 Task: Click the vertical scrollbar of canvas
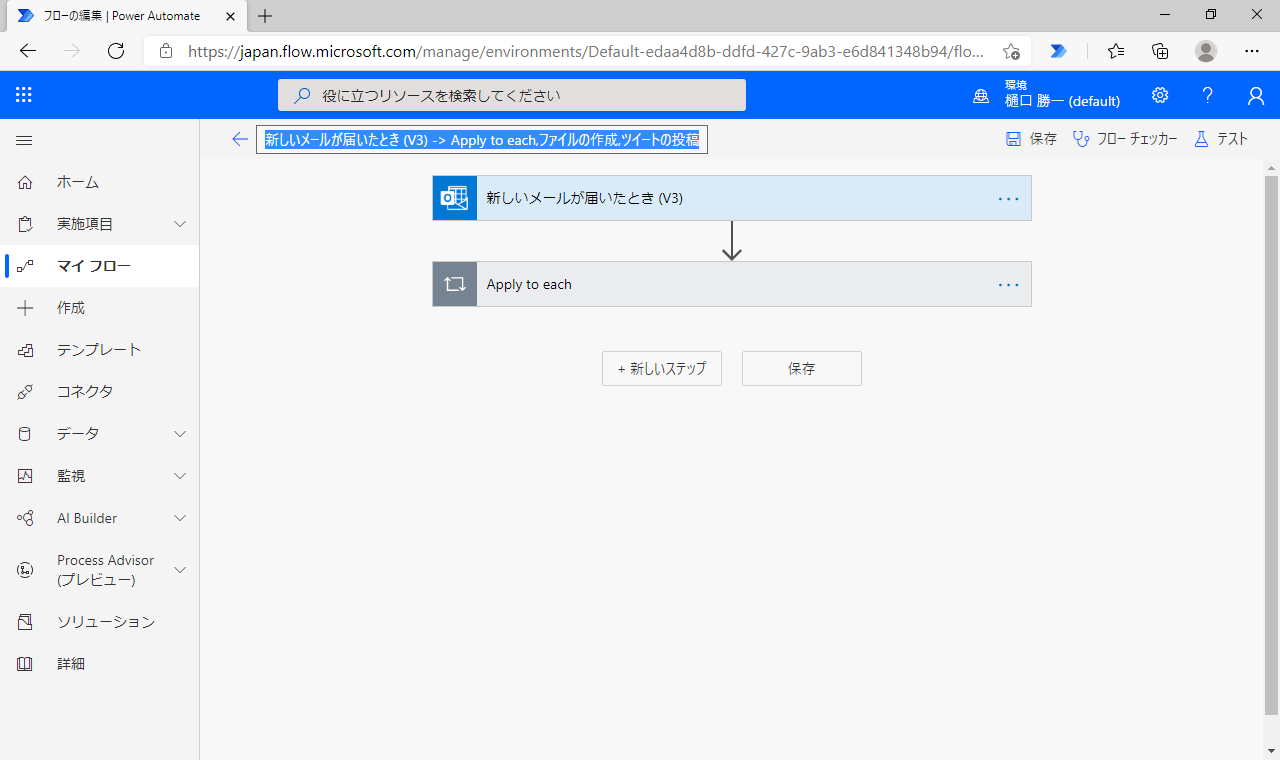[1271, 446]
